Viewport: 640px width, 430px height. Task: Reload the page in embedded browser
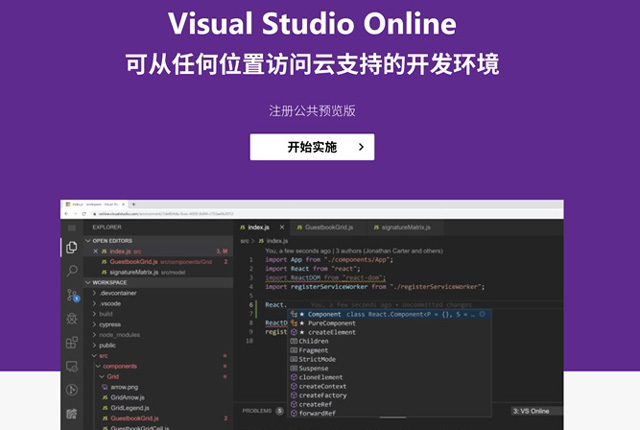coord(84,213)
